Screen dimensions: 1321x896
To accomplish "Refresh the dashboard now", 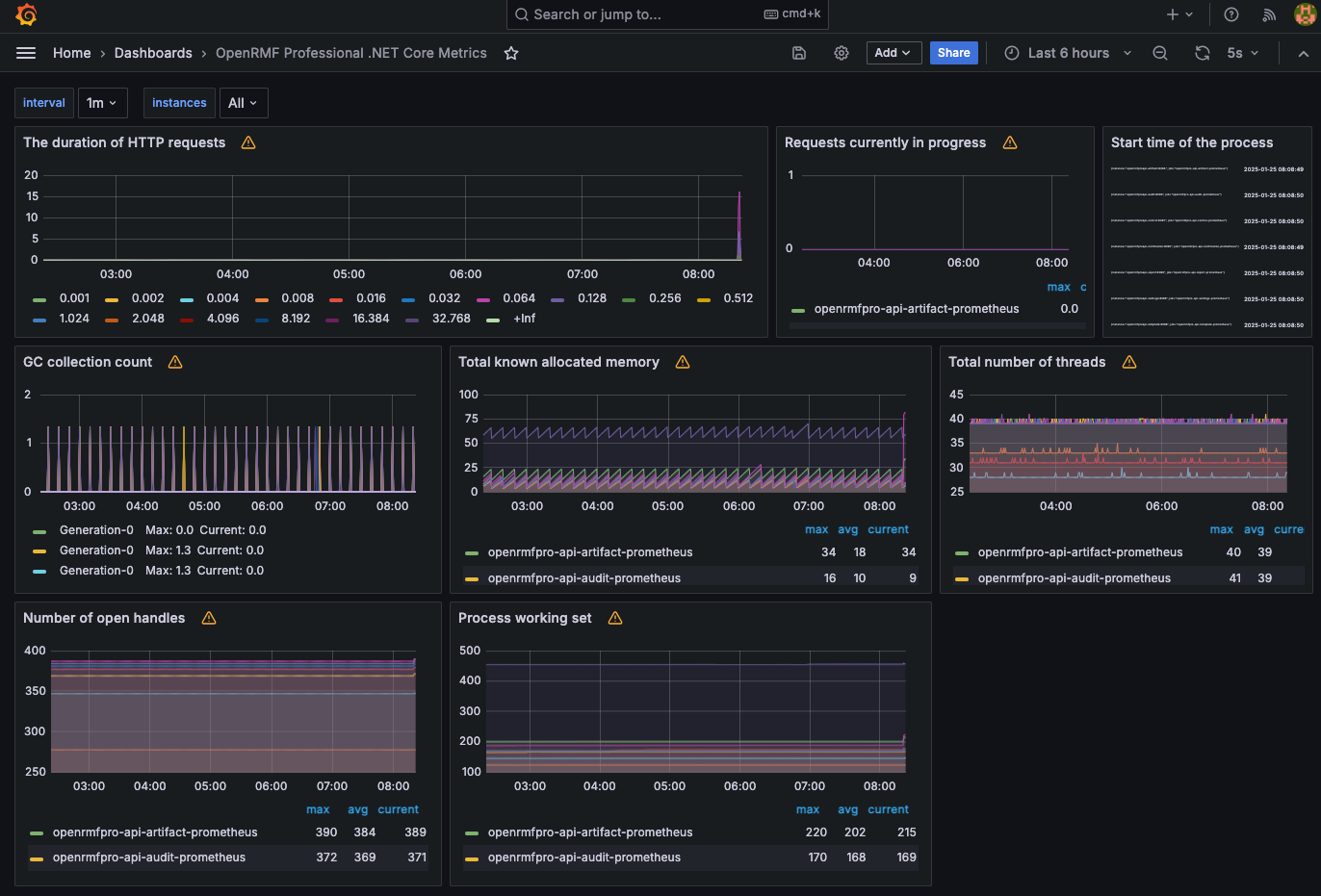I will 1203,53.
